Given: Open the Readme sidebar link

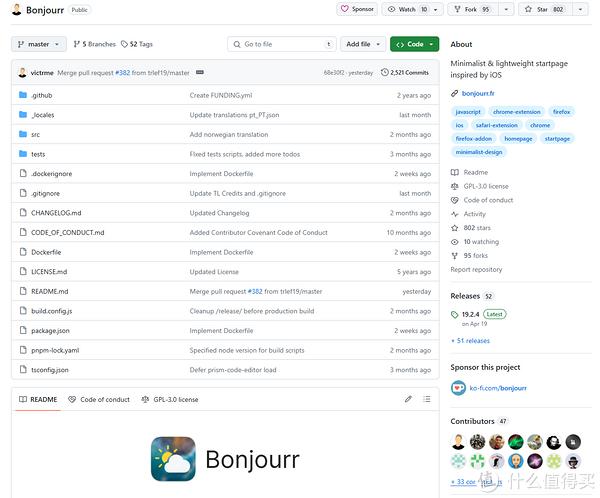Looking at the screenshot, I should (x=470, y=172).
